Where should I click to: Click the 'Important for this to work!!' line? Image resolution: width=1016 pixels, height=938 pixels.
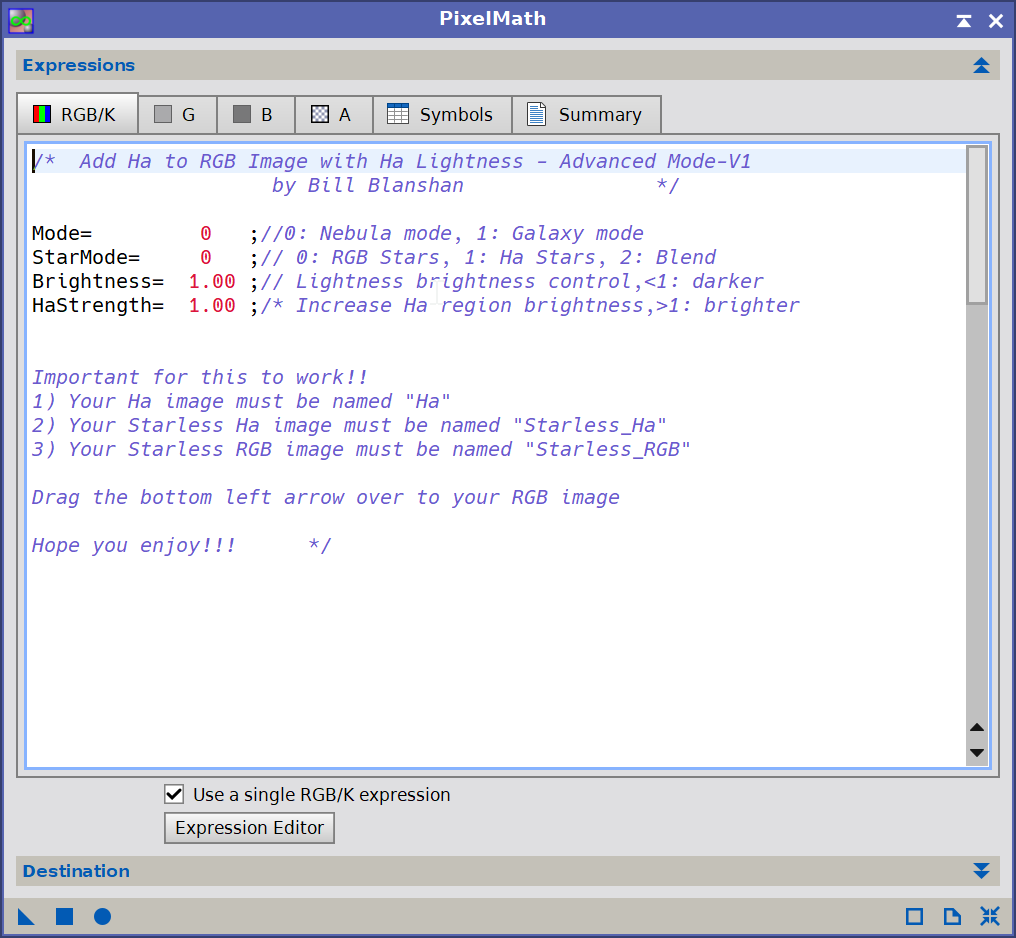[x=200, y=377]
